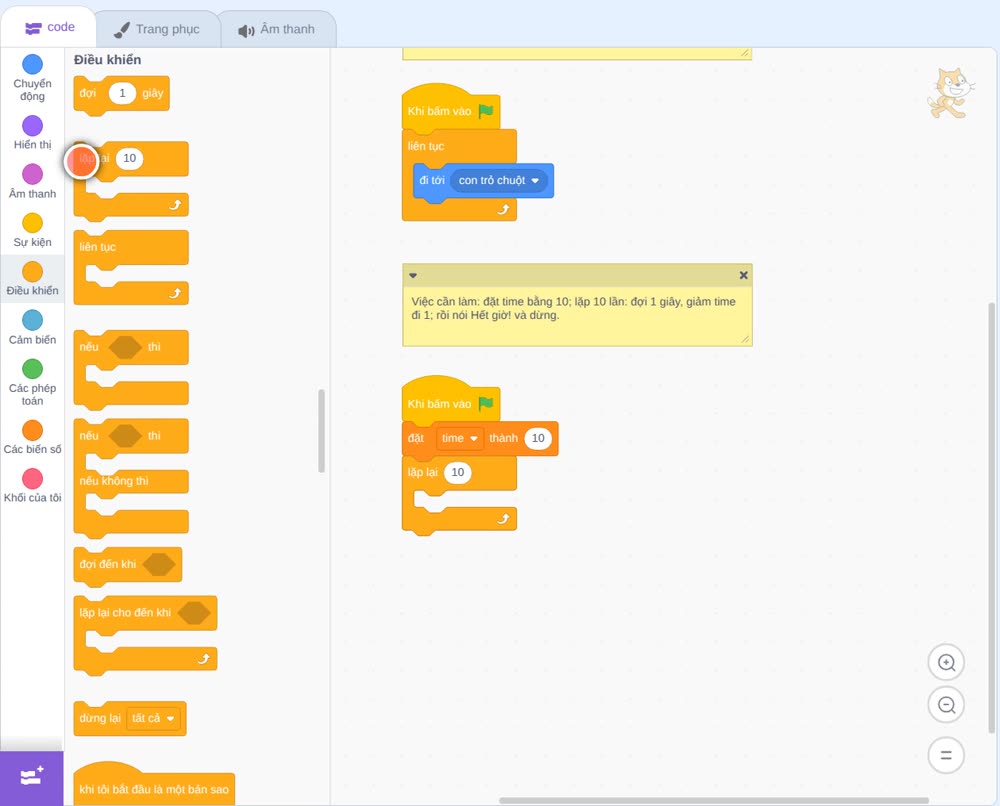Click the block palette vertical scrollbar
The height and width of the screenshot is (806, 1000).
(321, 431)
